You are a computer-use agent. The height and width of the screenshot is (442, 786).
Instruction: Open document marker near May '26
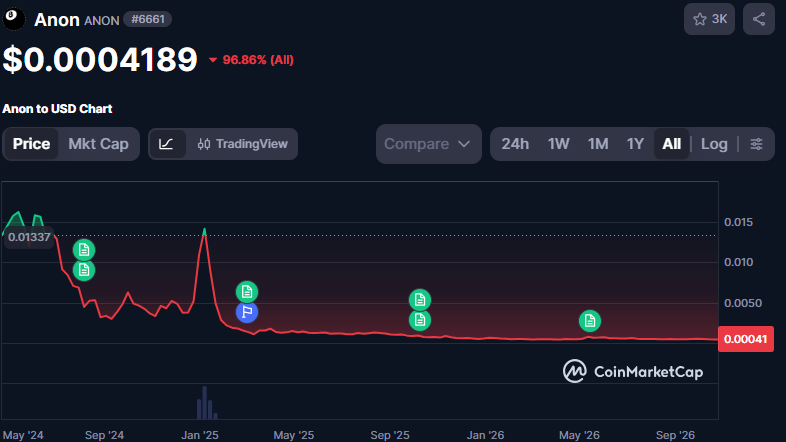[x=590, y=321]
